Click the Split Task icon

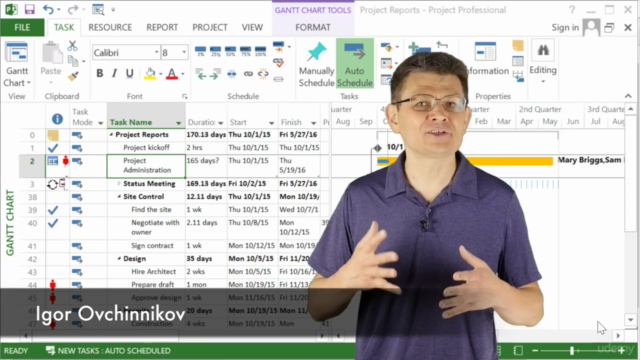pyautogui.click(x=231, y=74)
